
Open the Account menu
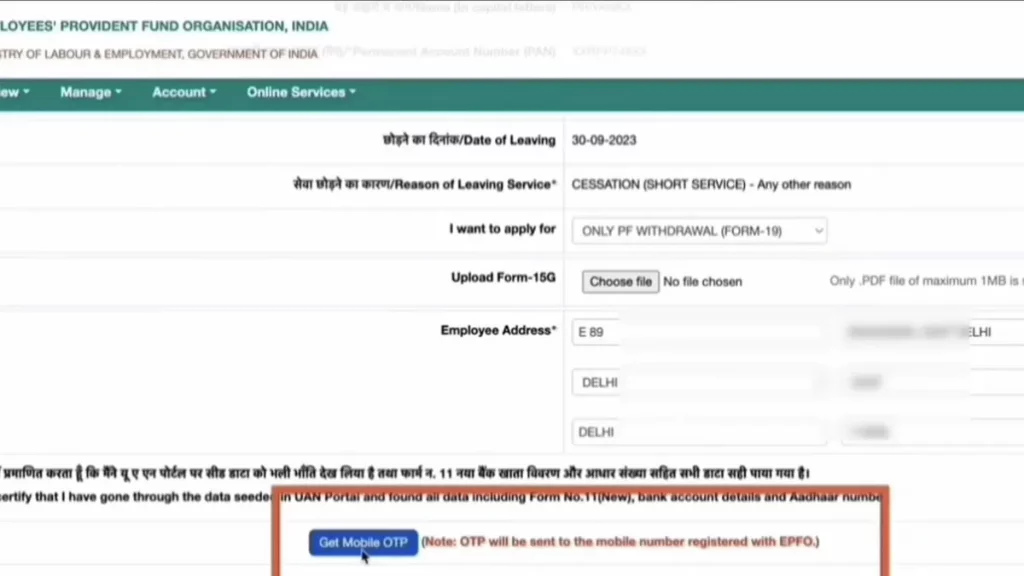point(178,92)
